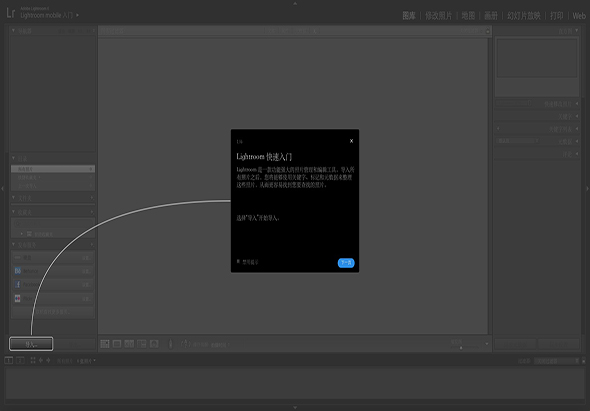Open the Web module

click(579, 16)
